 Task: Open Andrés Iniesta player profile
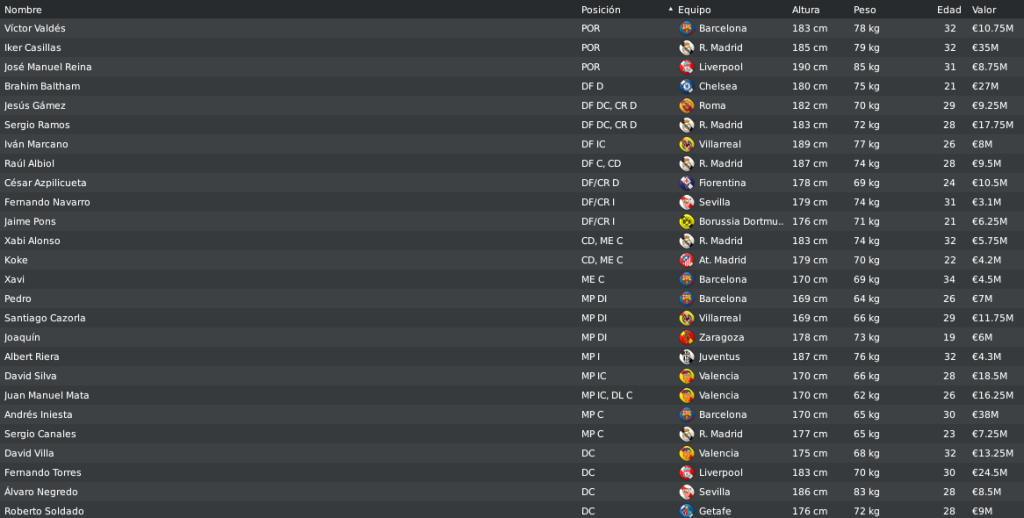tap(38, 414)
